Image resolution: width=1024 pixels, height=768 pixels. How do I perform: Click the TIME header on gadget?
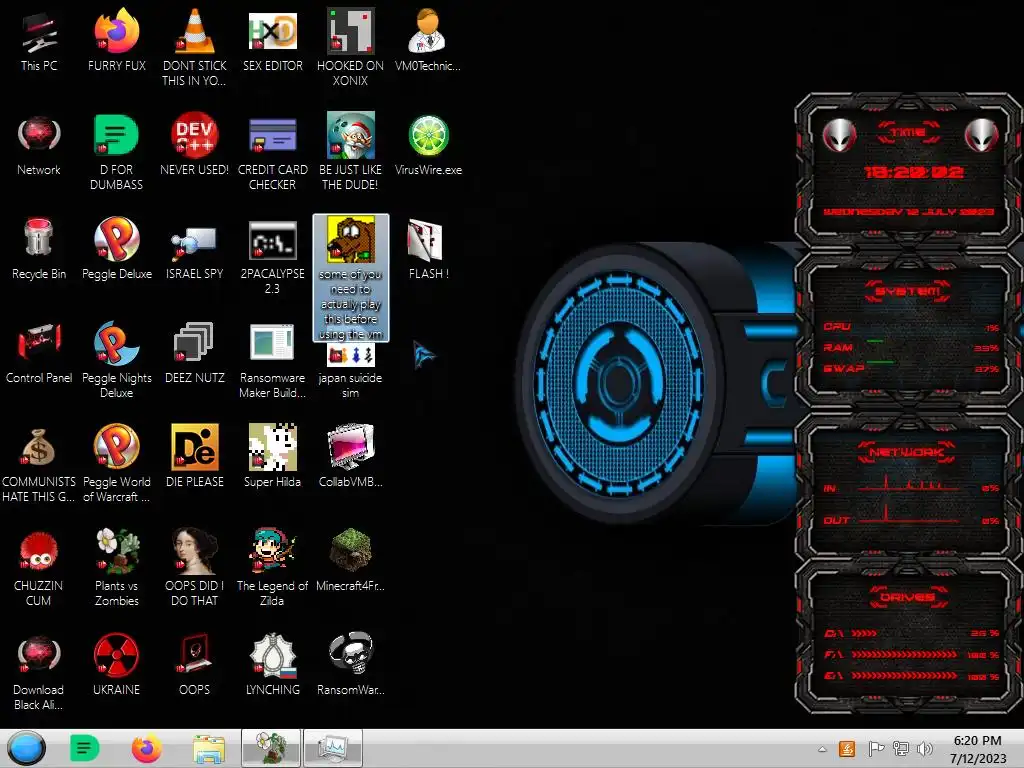pos(908,133)
